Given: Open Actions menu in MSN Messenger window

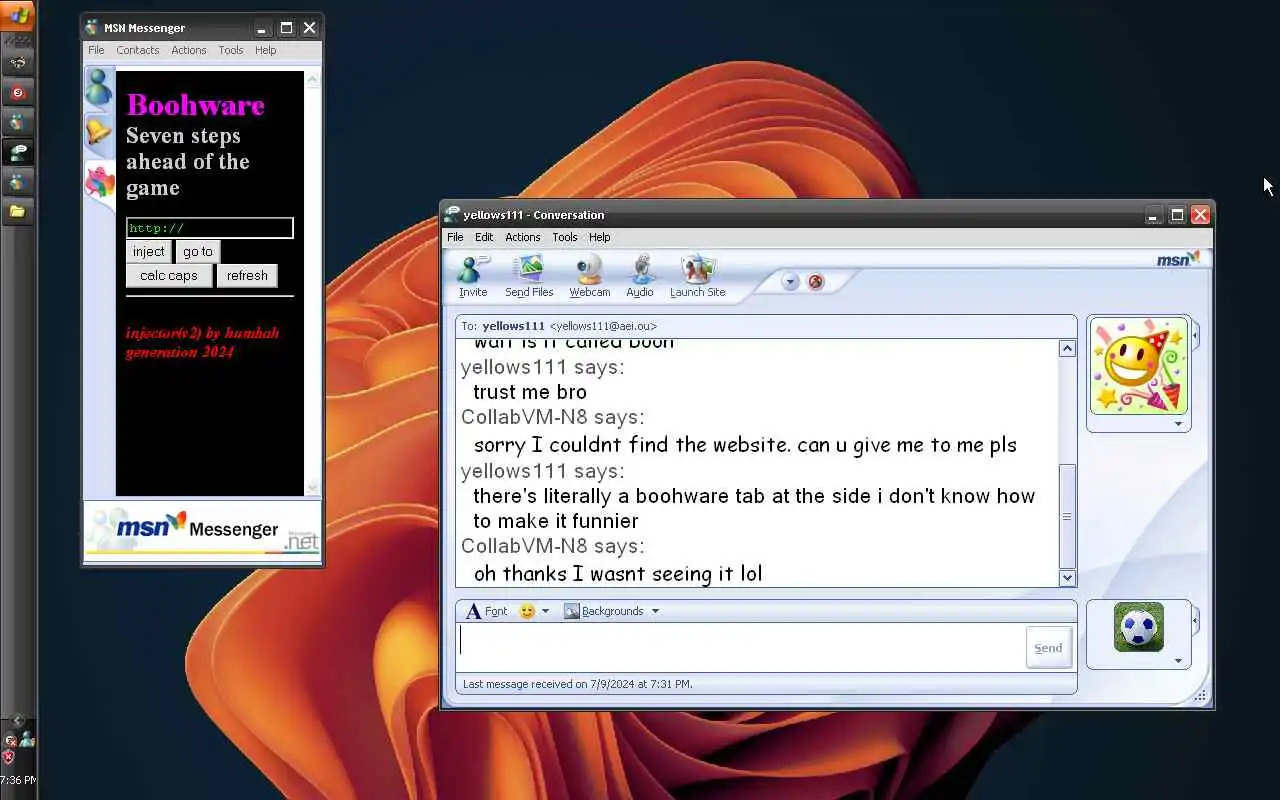Looking at the screenshot, I should 189,50.
